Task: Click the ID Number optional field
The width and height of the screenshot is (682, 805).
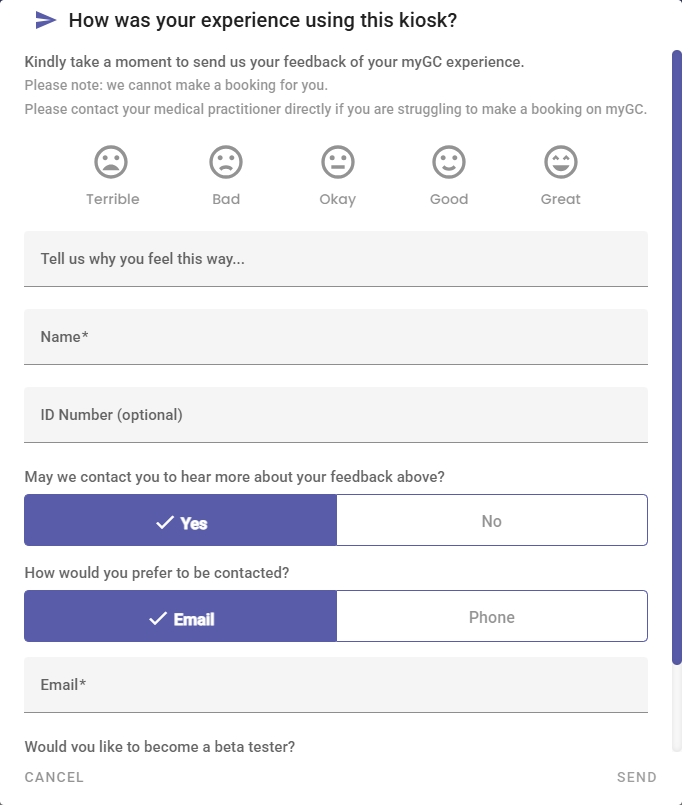Action: [x=336, y=415]
